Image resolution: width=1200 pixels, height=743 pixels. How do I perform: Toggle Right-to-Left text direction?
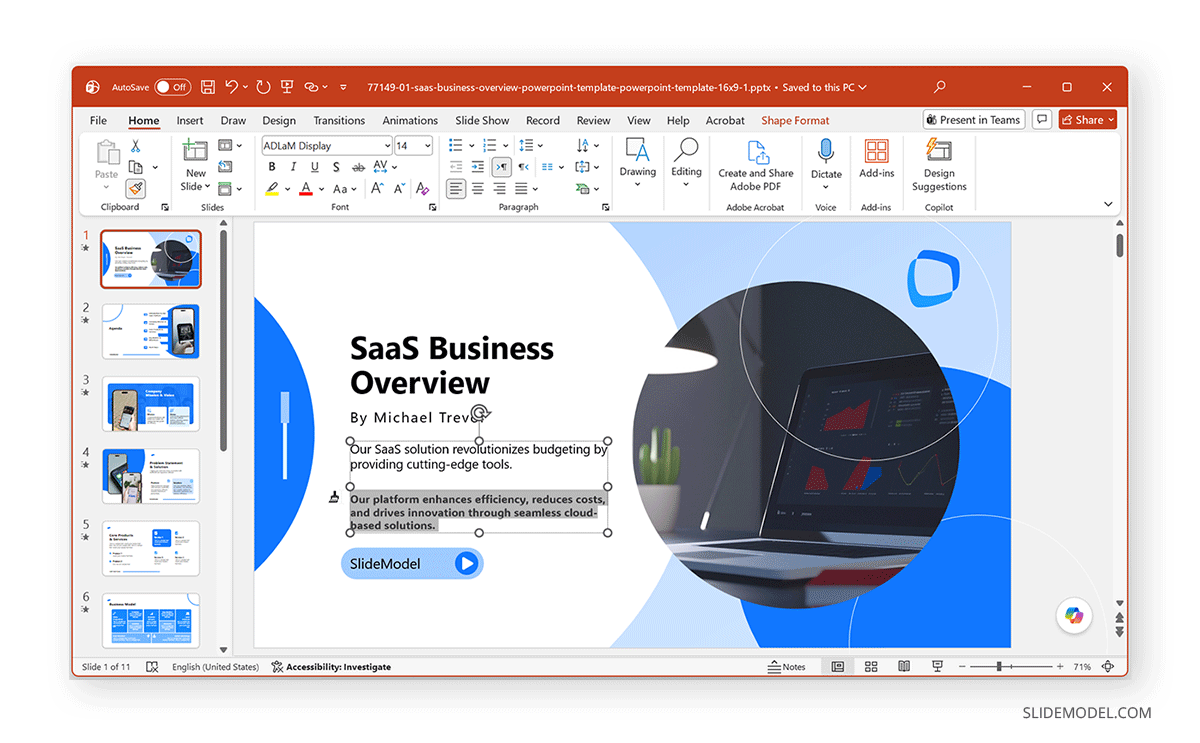[523, 167]
